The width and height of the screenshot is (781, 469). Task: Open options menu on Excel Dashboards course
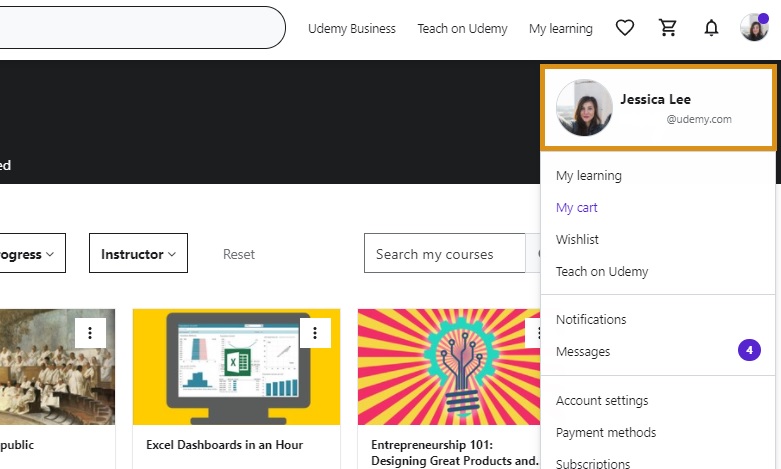tap(315, 333)
